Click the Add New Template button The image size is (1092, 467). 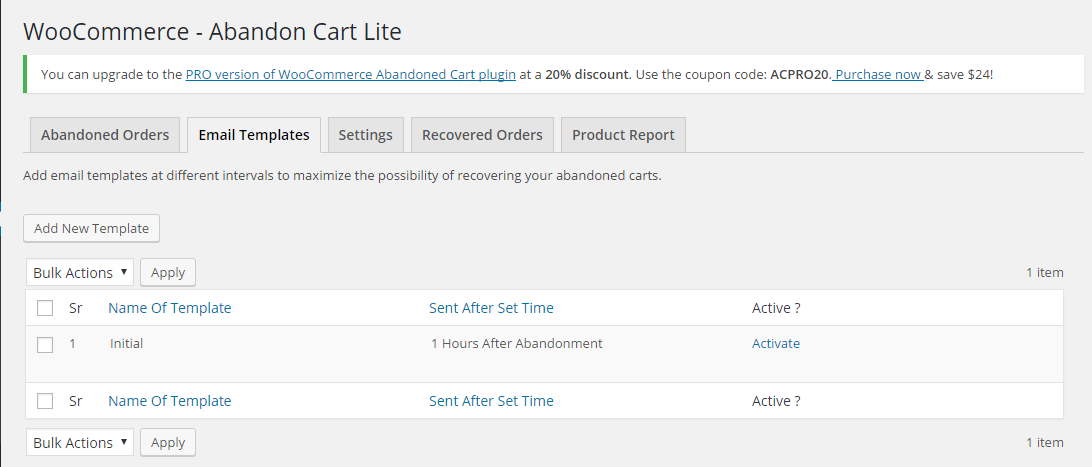click(x=91, y=228)
